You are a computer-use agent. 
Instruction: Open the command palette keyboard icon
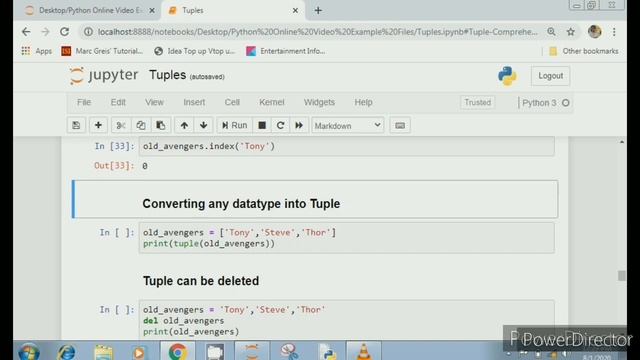point(400,125)
